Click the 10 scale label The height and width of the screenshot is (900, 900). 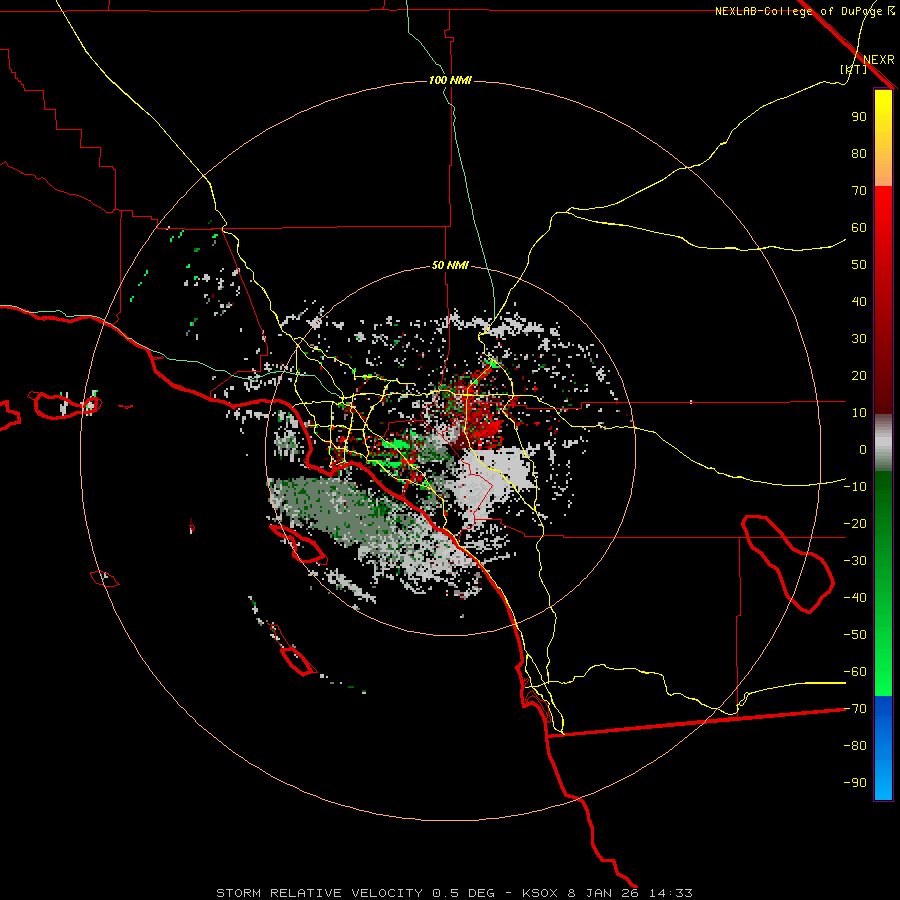[x=859, y=413]
